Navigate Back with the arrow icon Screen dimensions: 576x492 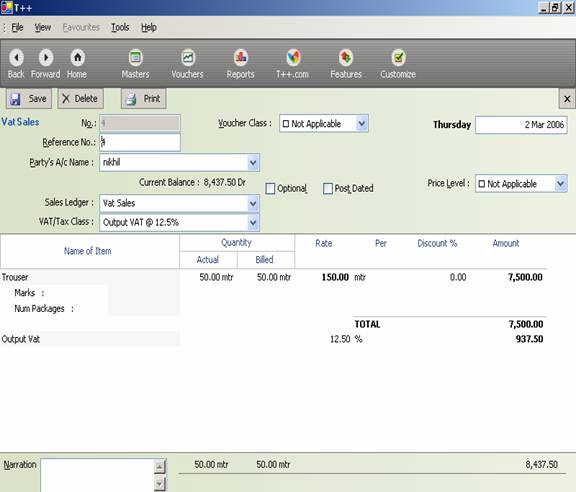coord(17,57)
